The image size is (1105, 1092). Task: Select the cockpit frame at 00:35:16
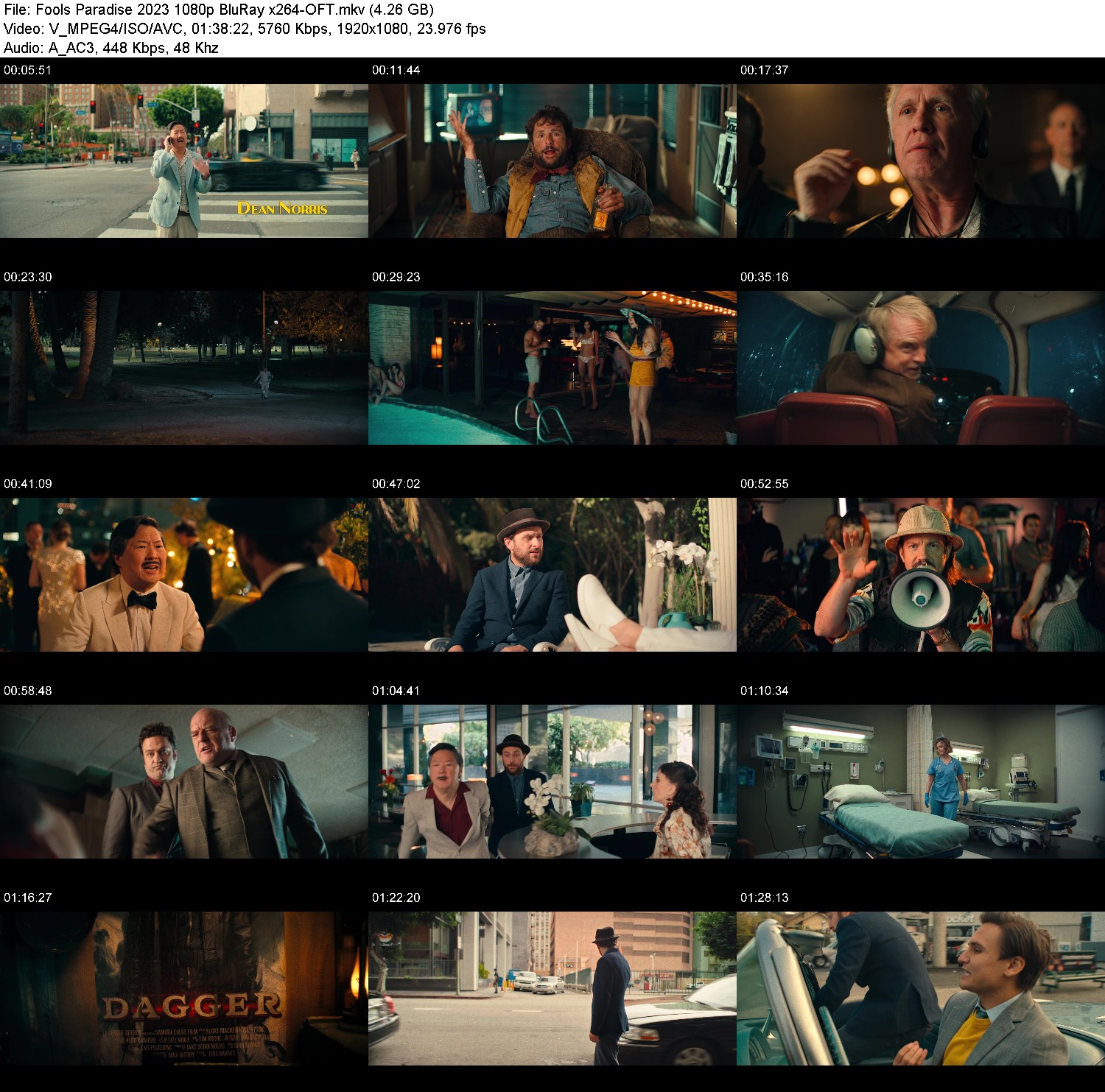coord(921,367)
